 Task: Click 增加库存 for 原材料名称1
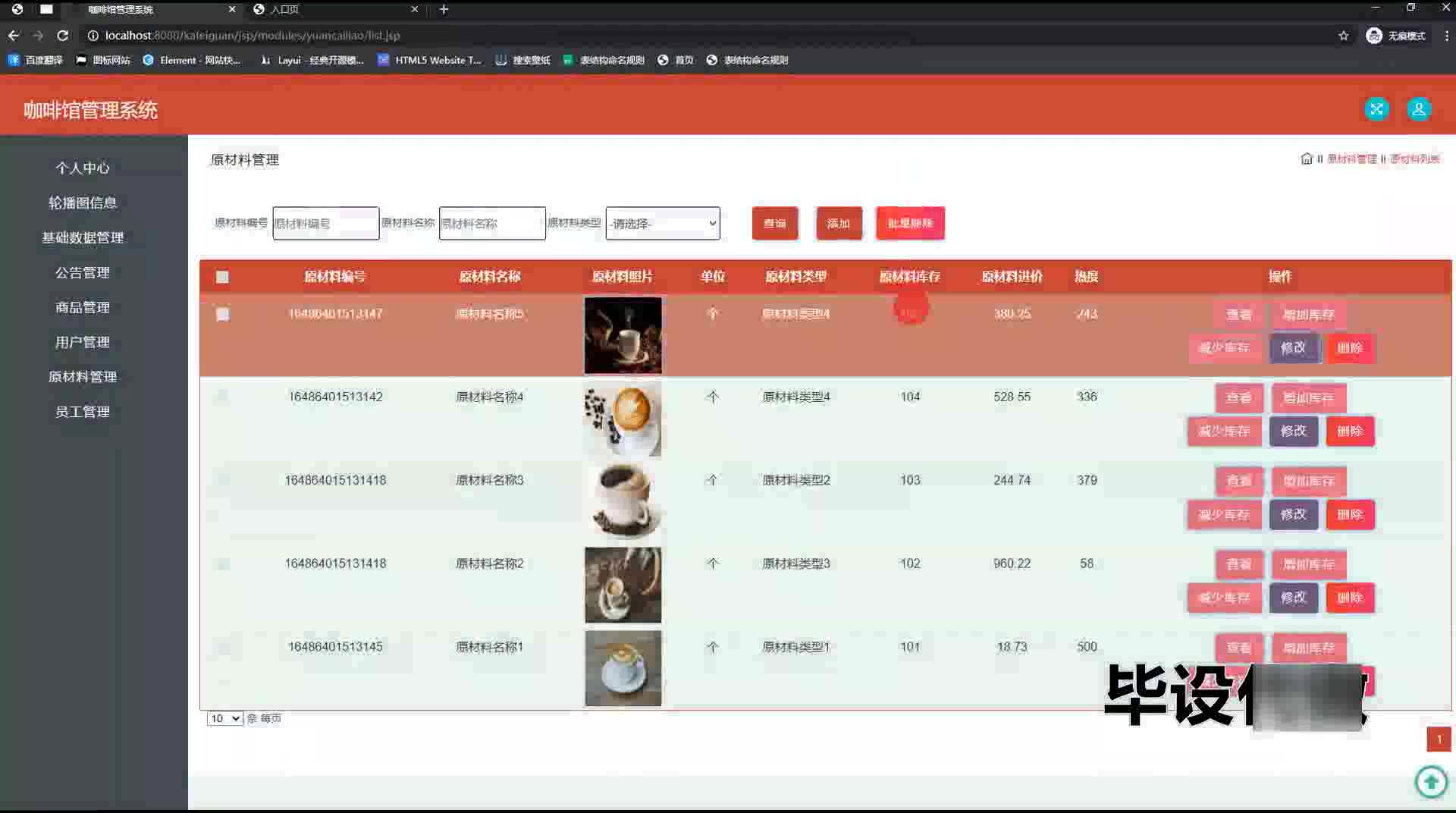1308,648
